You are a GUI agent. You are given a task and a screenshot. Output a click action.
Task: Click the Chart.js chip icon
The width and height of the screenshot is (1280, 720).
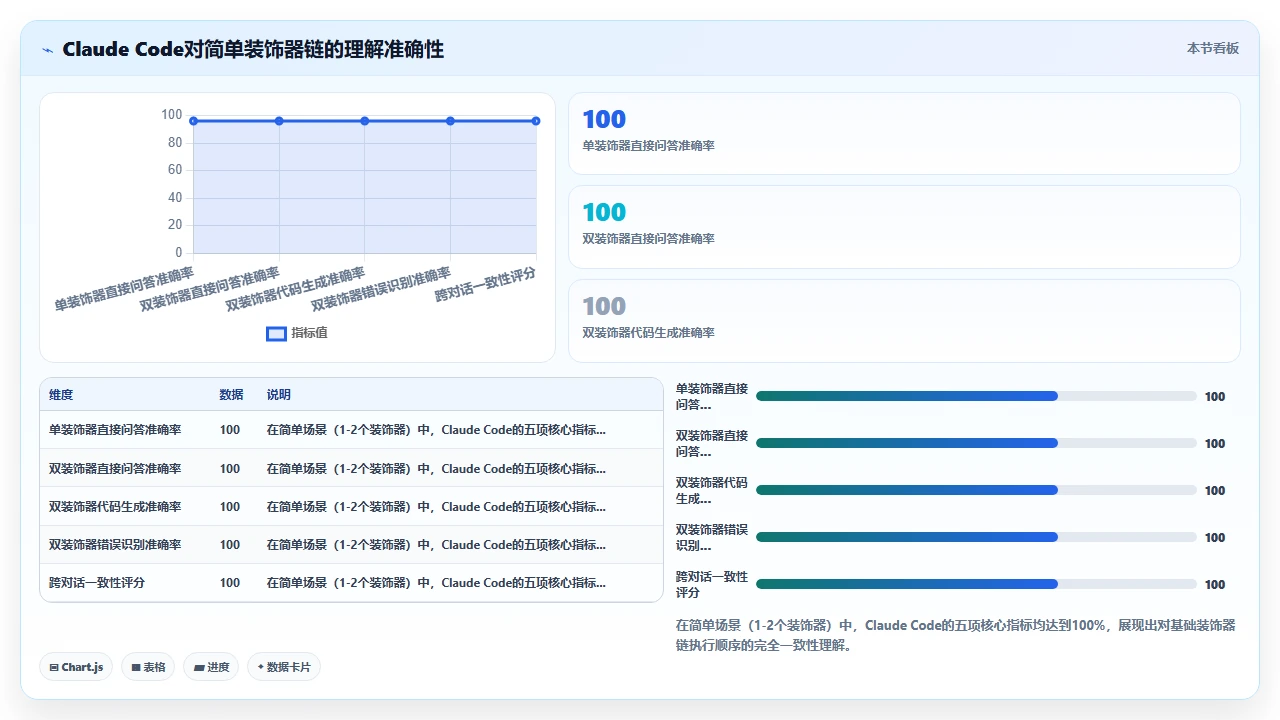click(x=53, y=667)
